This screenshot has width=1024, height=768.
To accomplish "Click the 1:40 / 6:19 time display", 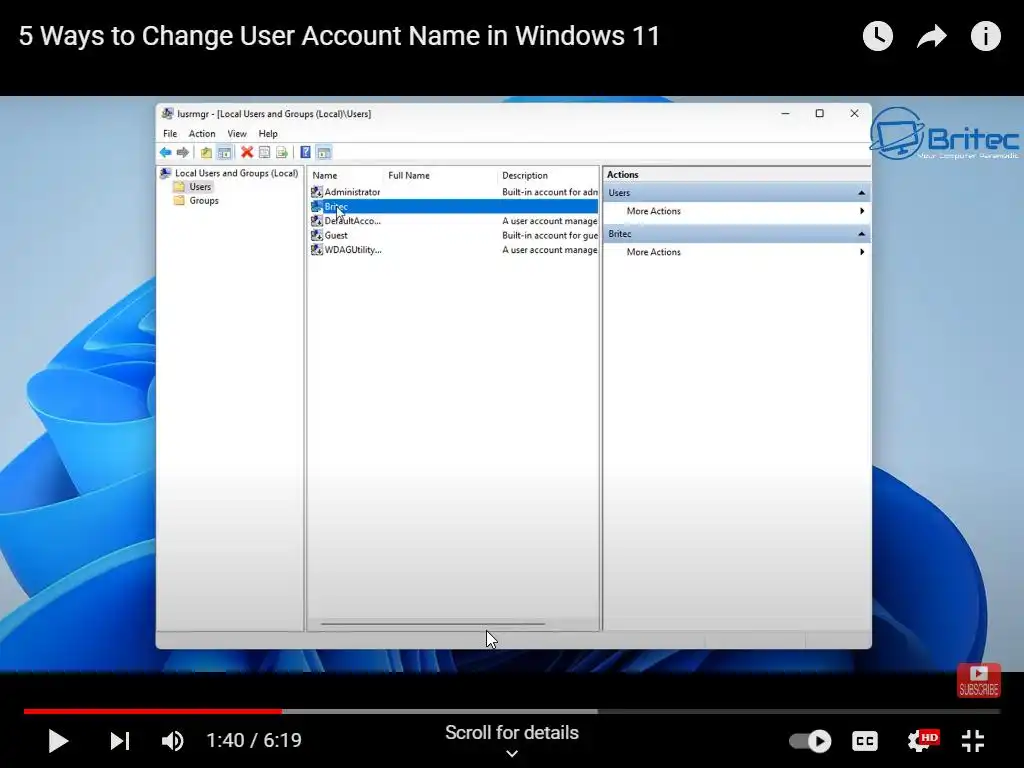I will (x=253, y=741).
